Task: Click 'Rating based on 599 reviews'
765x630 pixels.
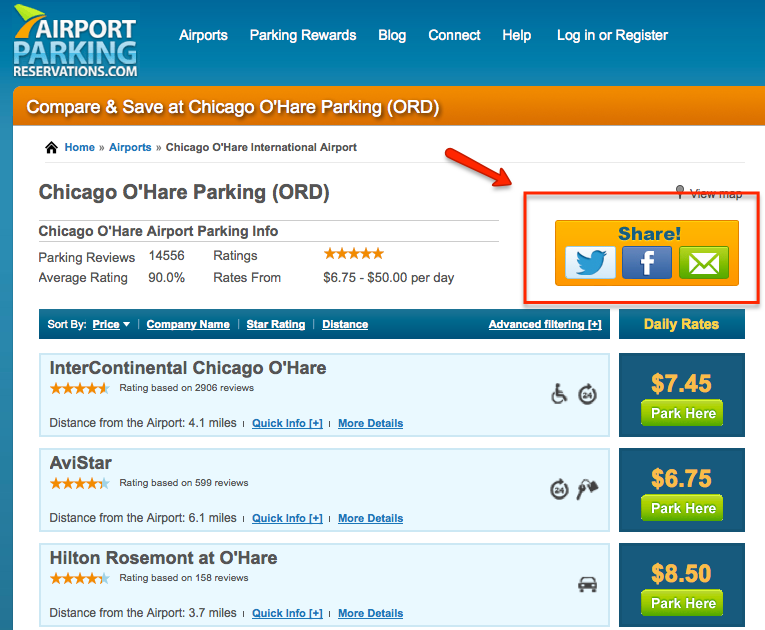Action: (x=184, y=483)
